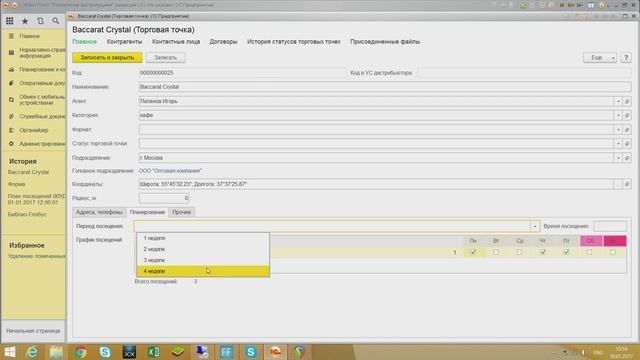Screen dimensions: 640x360
Task: Click the magenta Sunday column header
Action: [615, 241]
